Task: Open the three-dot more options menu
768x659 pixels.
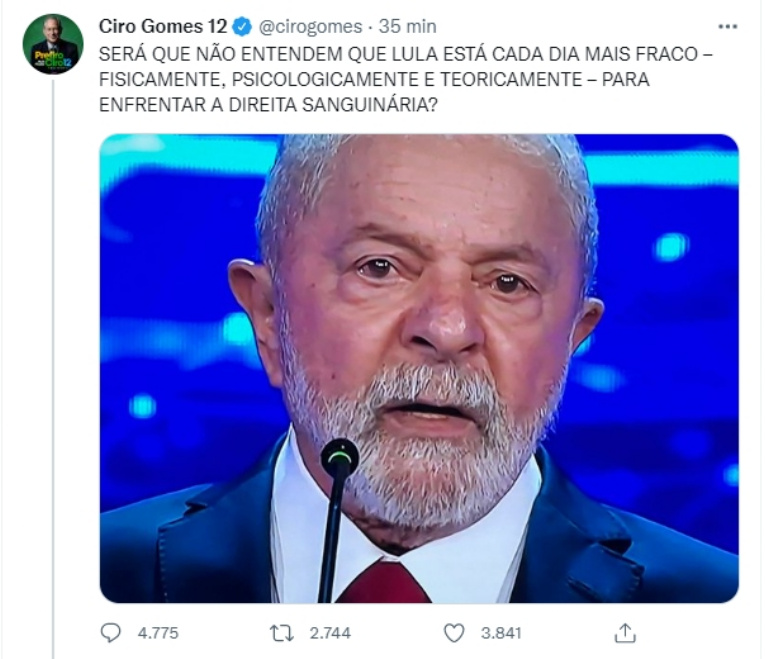Action: (x=728, y=25)
